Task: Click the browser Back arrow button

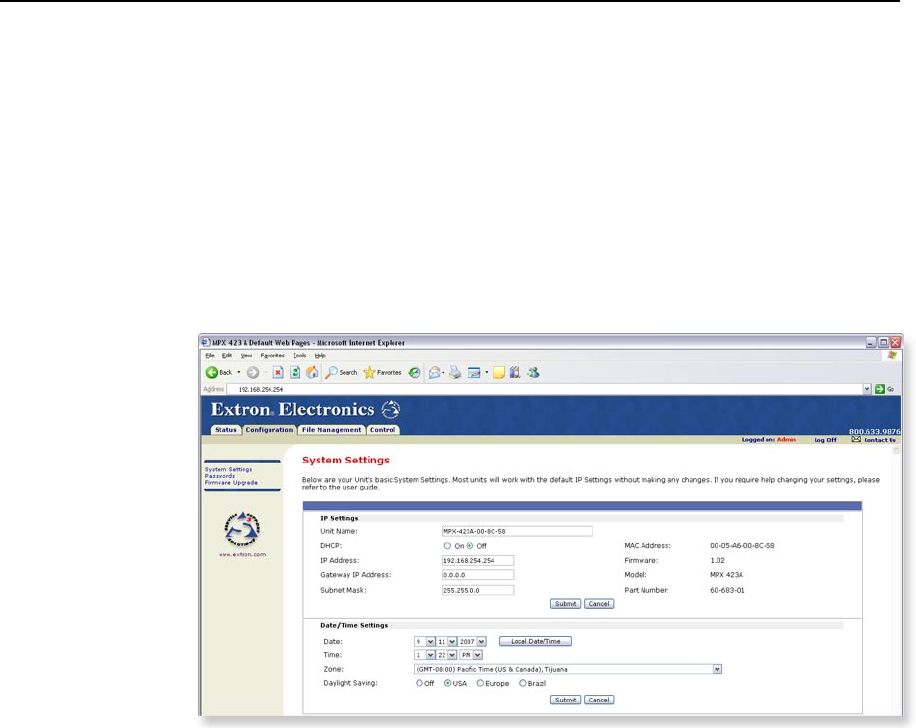Action: click(x=213, y=372)
